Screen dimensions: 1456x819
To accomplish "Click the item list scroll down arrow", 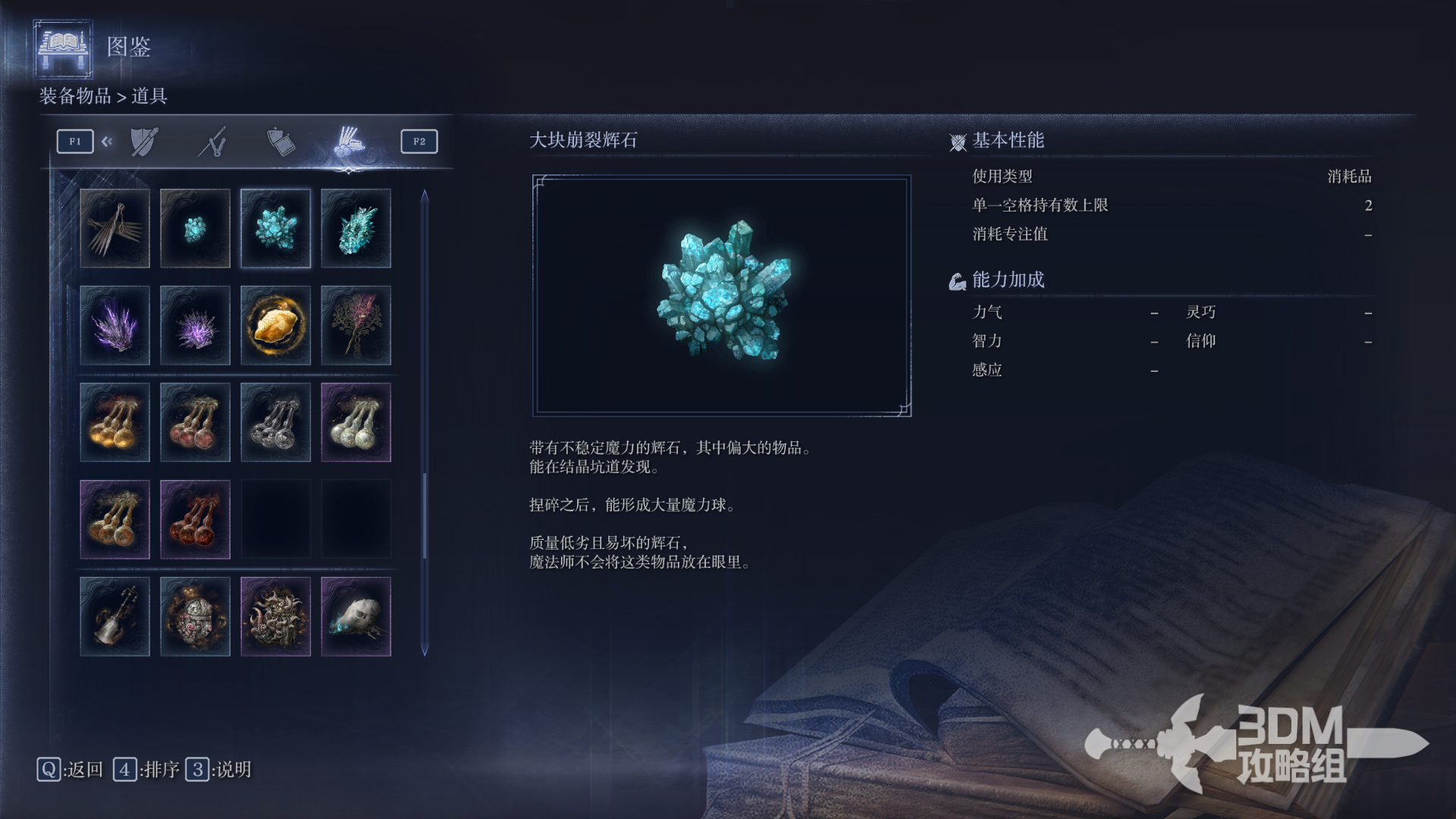I will 425,650.
